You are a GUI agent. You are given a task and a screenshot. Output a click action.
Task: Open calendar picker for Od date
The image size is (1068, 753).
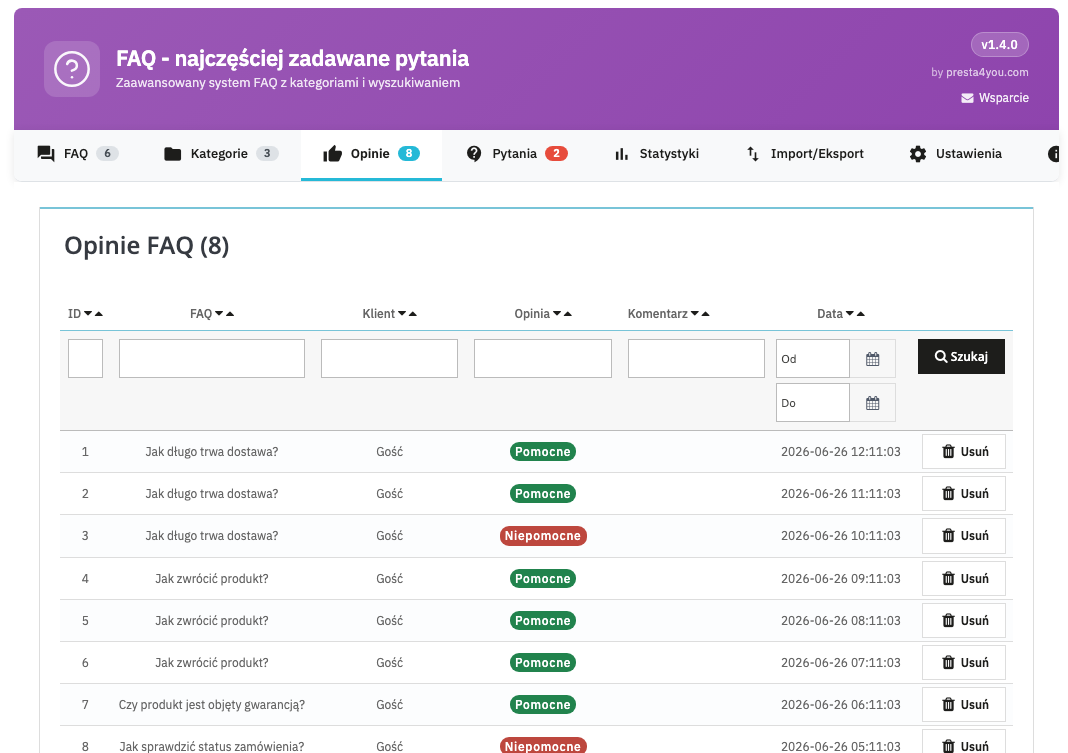[x=873, y=359]
